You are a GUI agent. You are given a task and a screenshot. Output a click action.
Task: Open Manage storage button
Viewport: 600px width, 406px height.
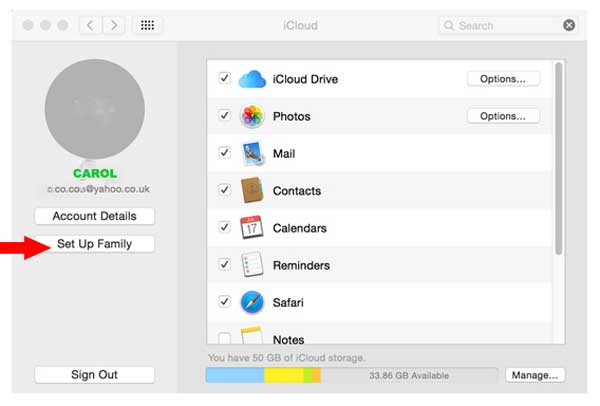(535, 375)
